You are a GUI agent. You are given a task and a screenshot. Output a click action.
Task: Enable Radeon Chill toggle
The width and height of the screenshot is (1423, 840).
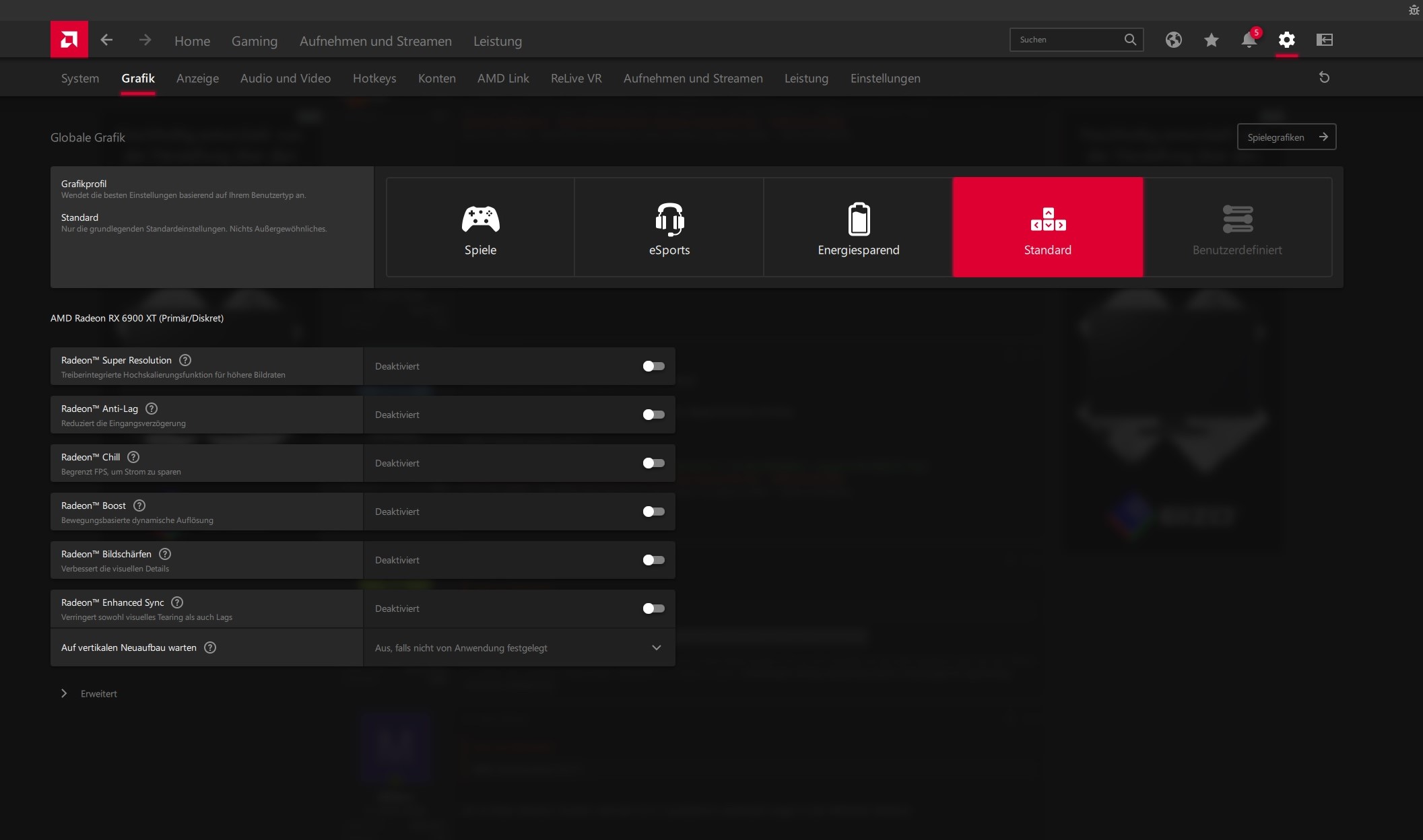tap(653, 463)
